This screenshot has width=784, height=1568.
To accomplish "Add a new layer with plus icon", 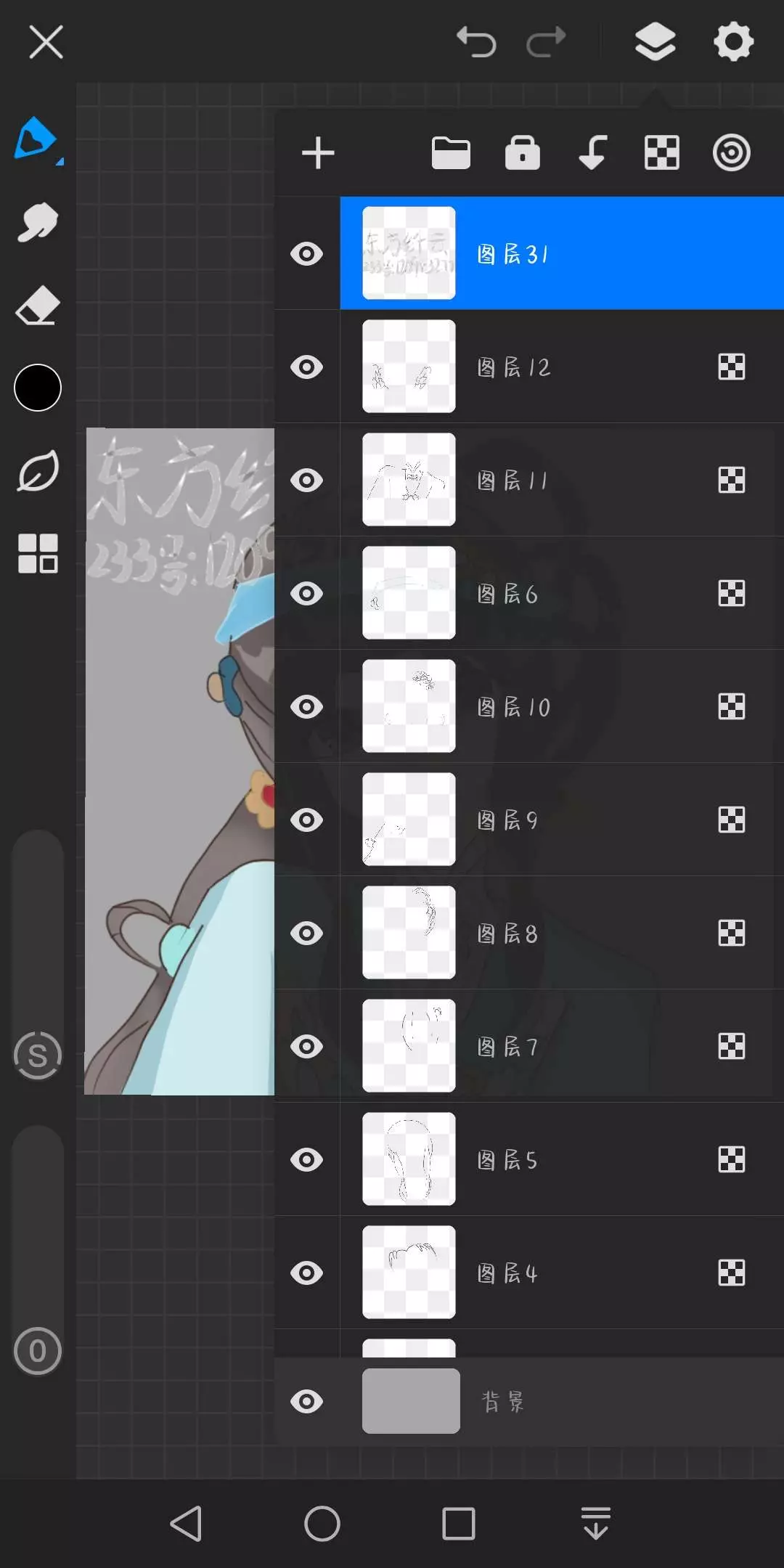I will pos(318,152).
